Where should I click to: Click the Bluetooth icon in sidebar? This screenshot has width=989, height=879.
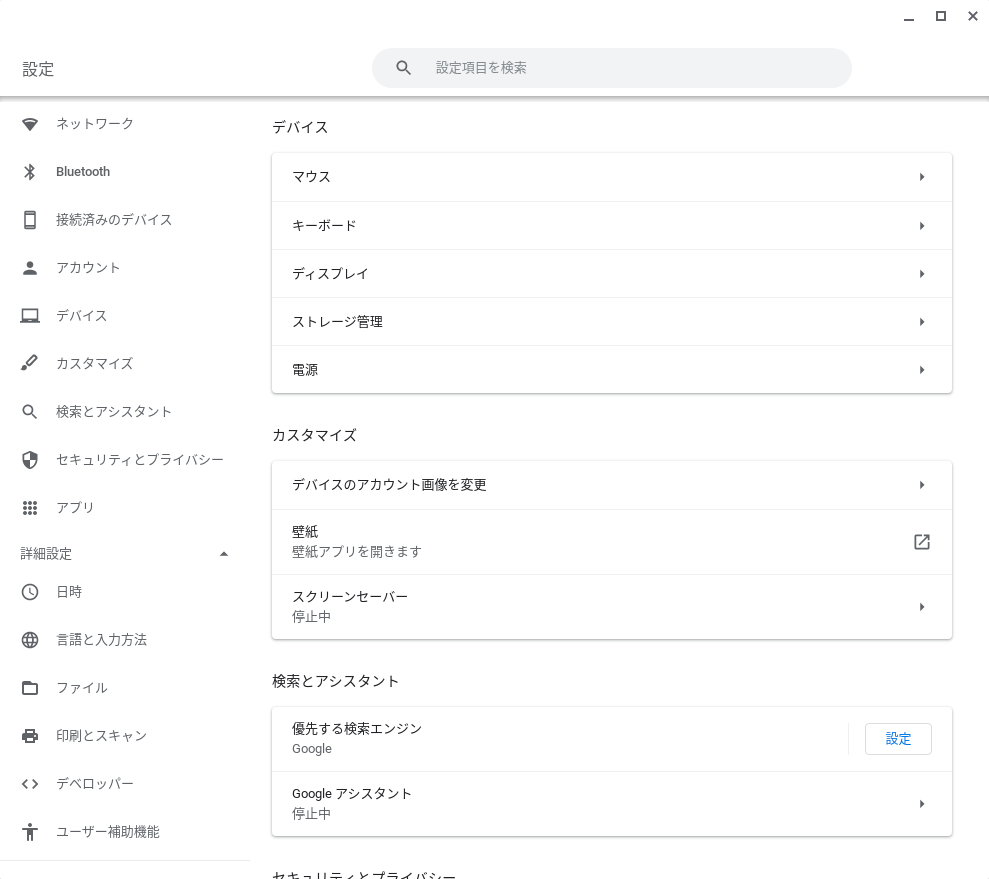pos(30,172)
